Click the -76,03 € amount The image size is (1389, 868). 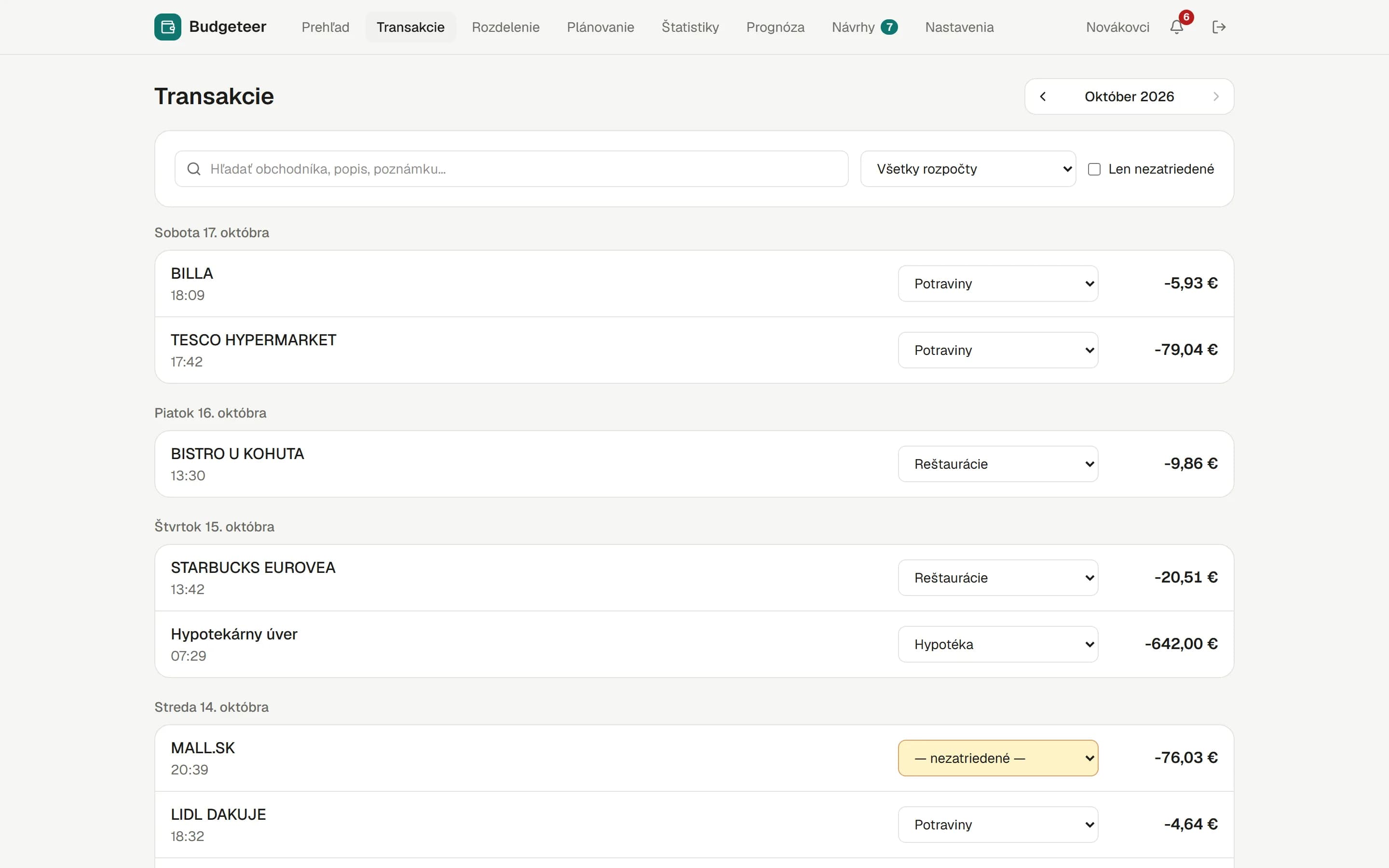[1186, 757]
